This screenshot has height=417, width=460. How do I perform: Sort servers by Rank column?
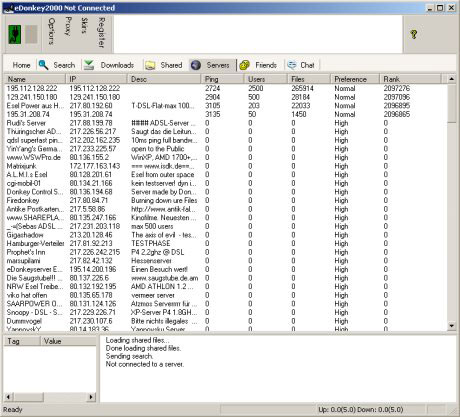pos(410,79)
